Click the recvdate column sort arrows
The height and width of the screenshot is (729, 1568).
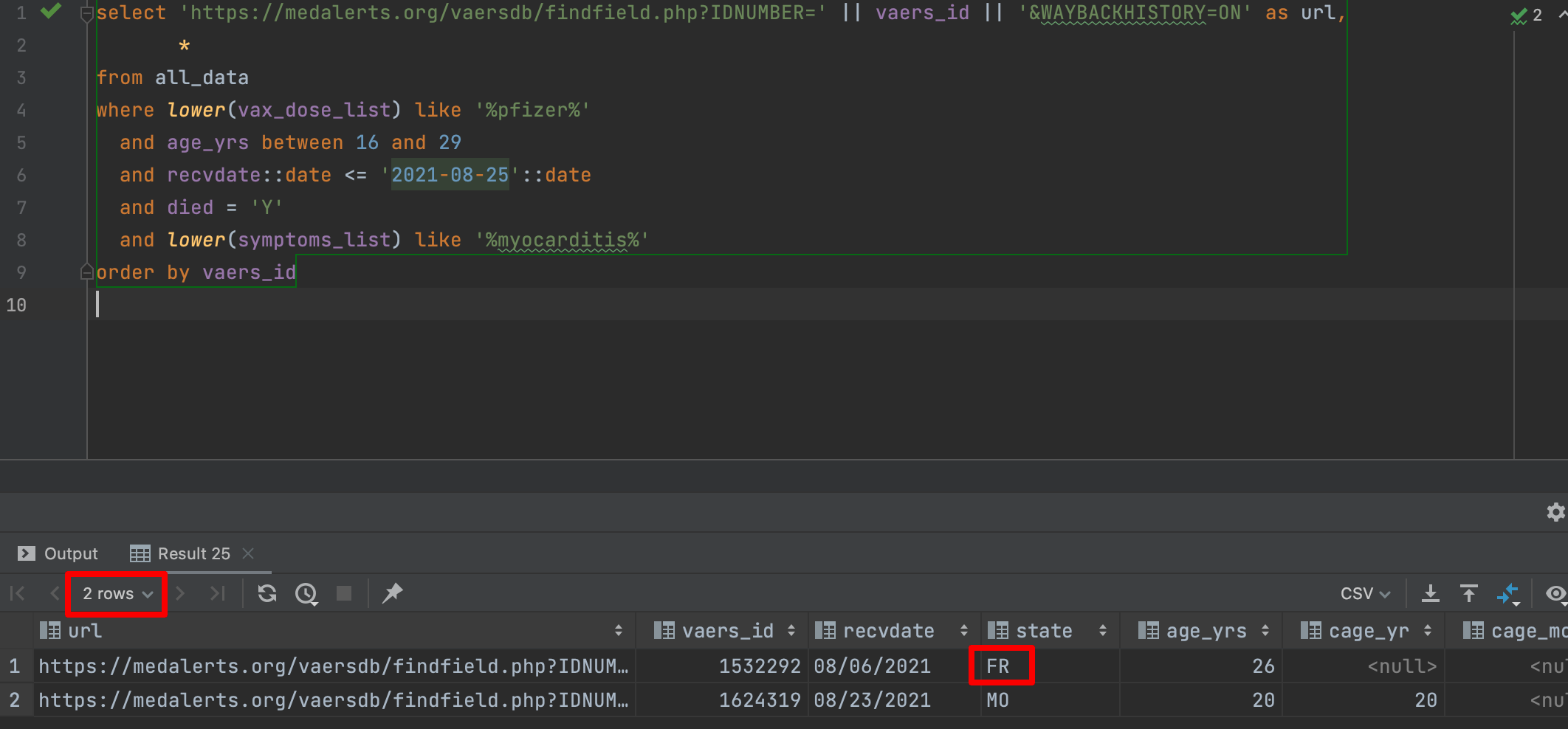point(964,631)
